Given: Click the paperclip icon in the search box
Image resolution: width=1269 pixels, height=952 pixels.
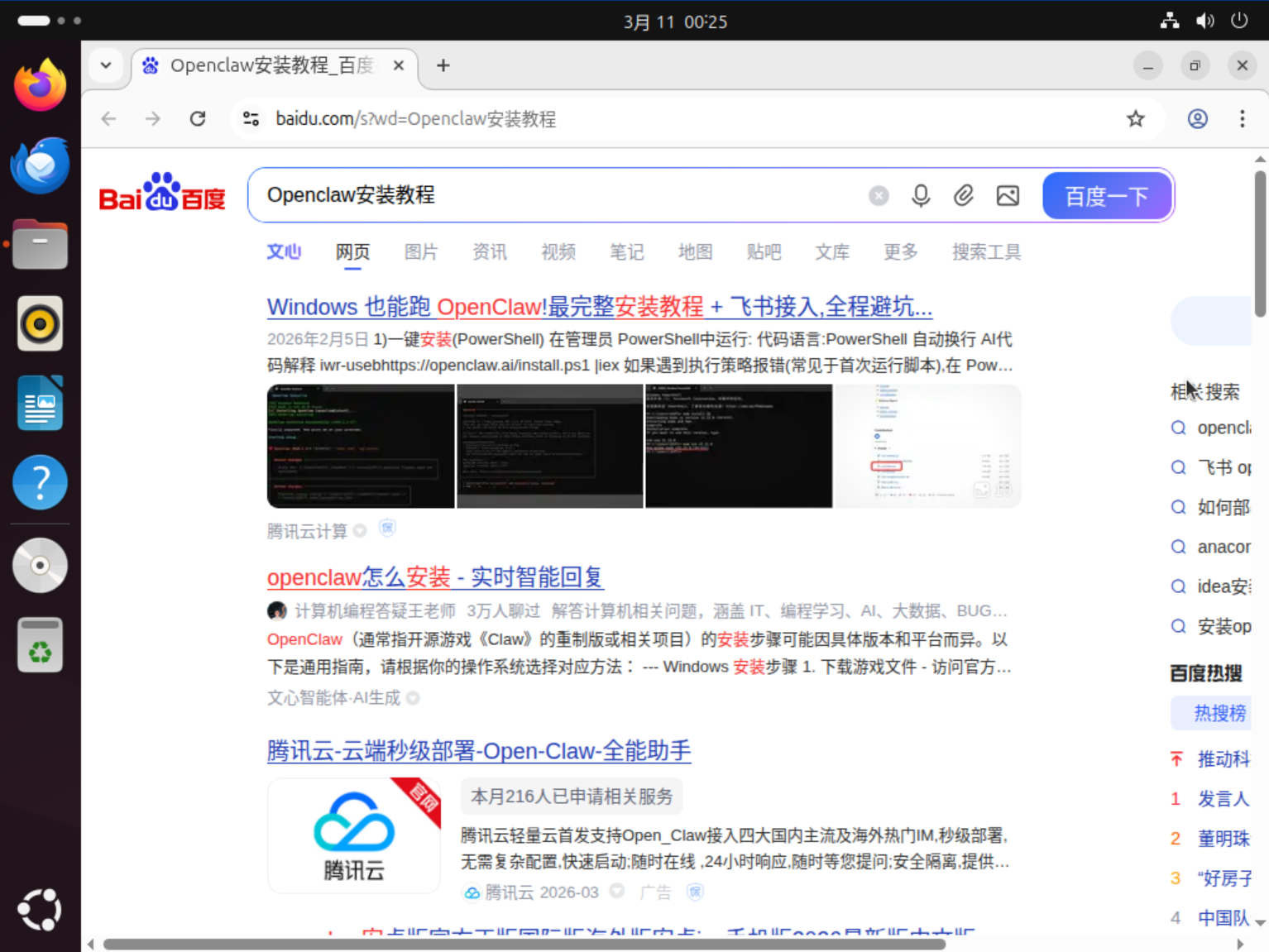Looking at the screenshot, I should 964,195.
